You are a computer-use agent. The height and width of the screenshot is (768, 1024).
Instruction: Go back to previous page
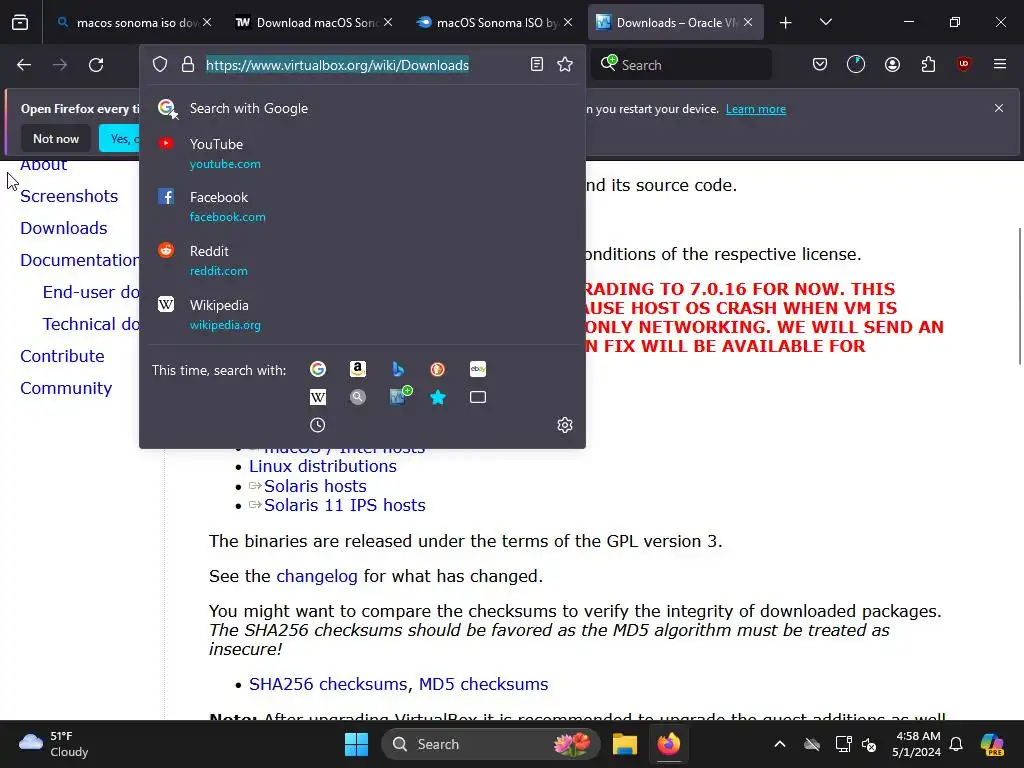click(x=24, y=65)
